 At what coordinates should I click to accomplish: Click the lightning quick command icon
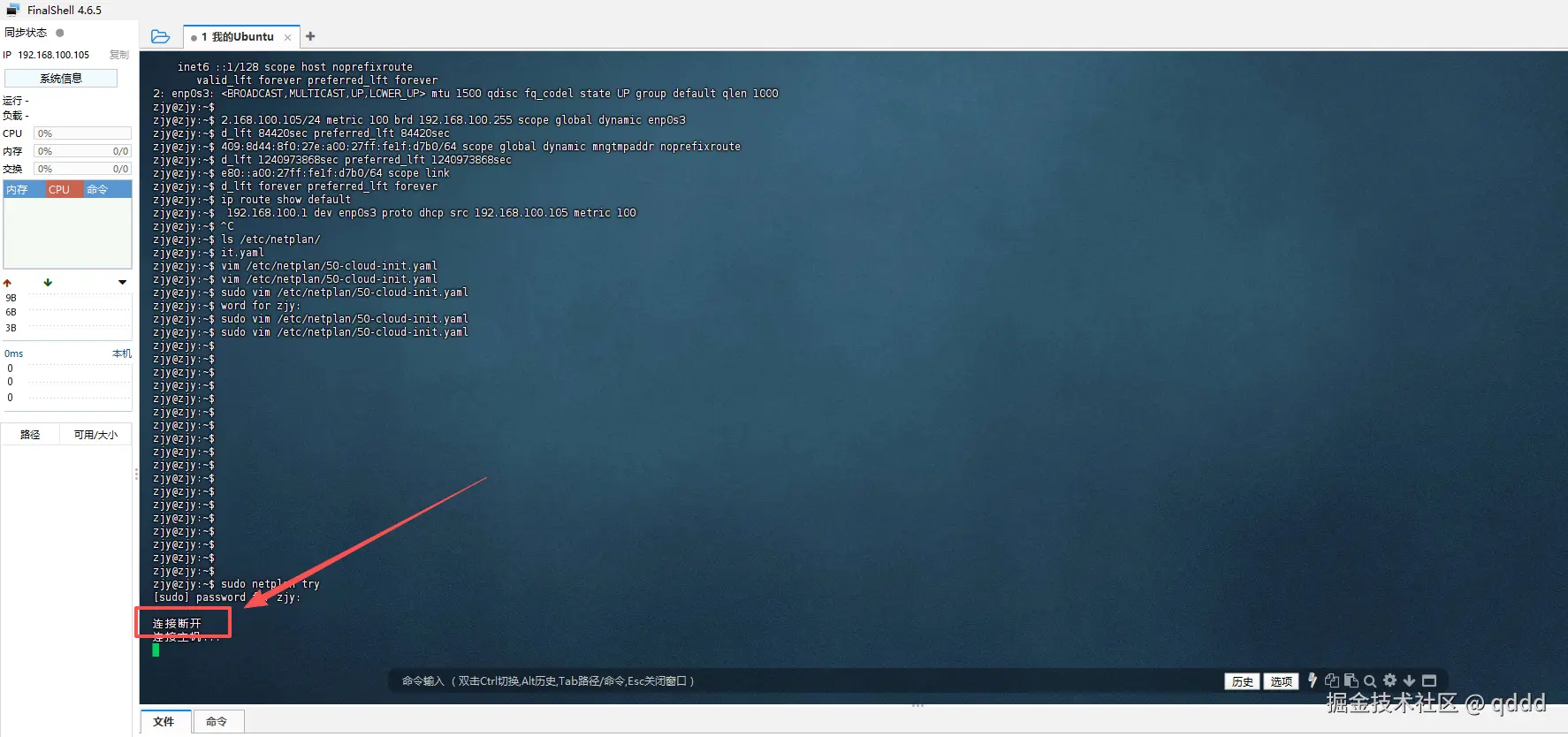click(x=1313, y=680)
